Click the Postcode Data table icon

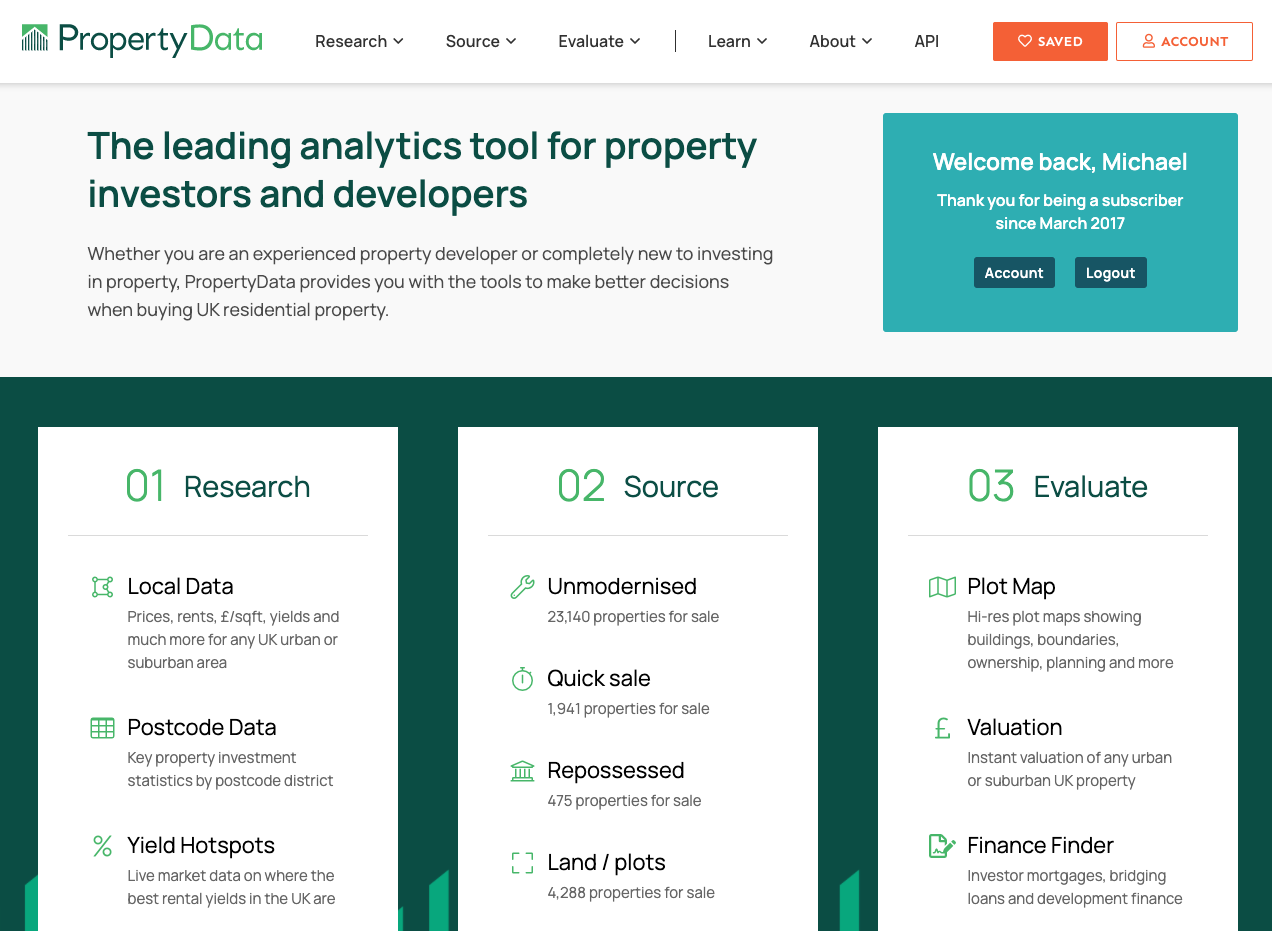tap(102, 728)
